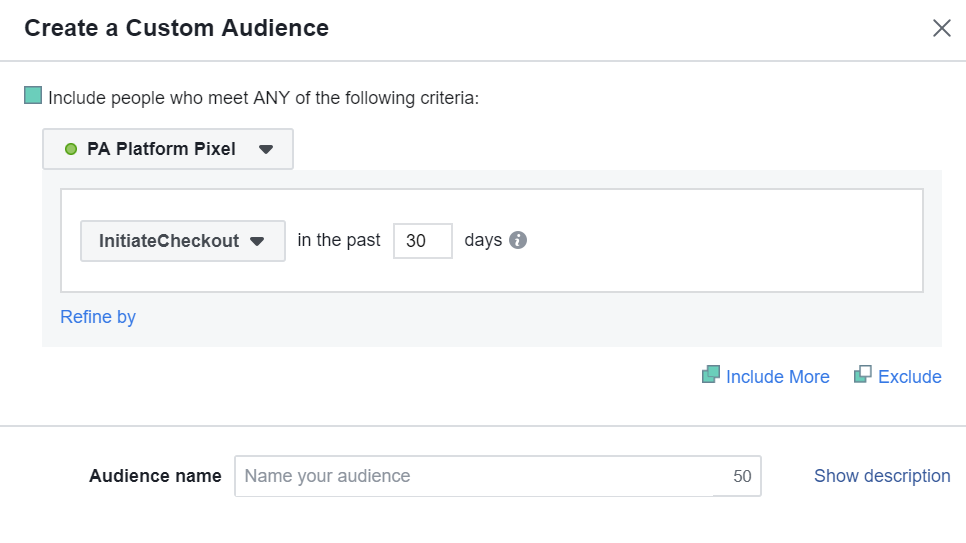Click the Exclude link text
Image resolution: width=966 pixels, height=543 pixels.
(910, 377)
